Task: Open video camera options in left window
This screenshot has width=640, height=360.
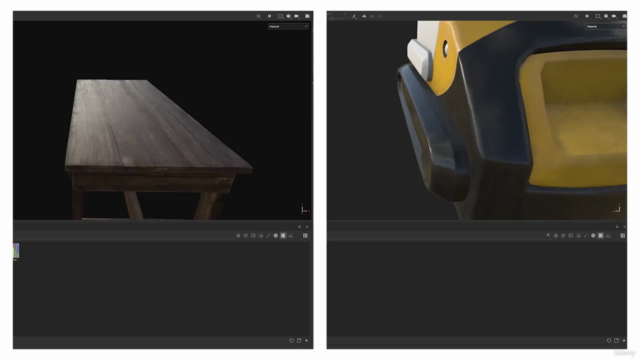Action: (297, 16)
